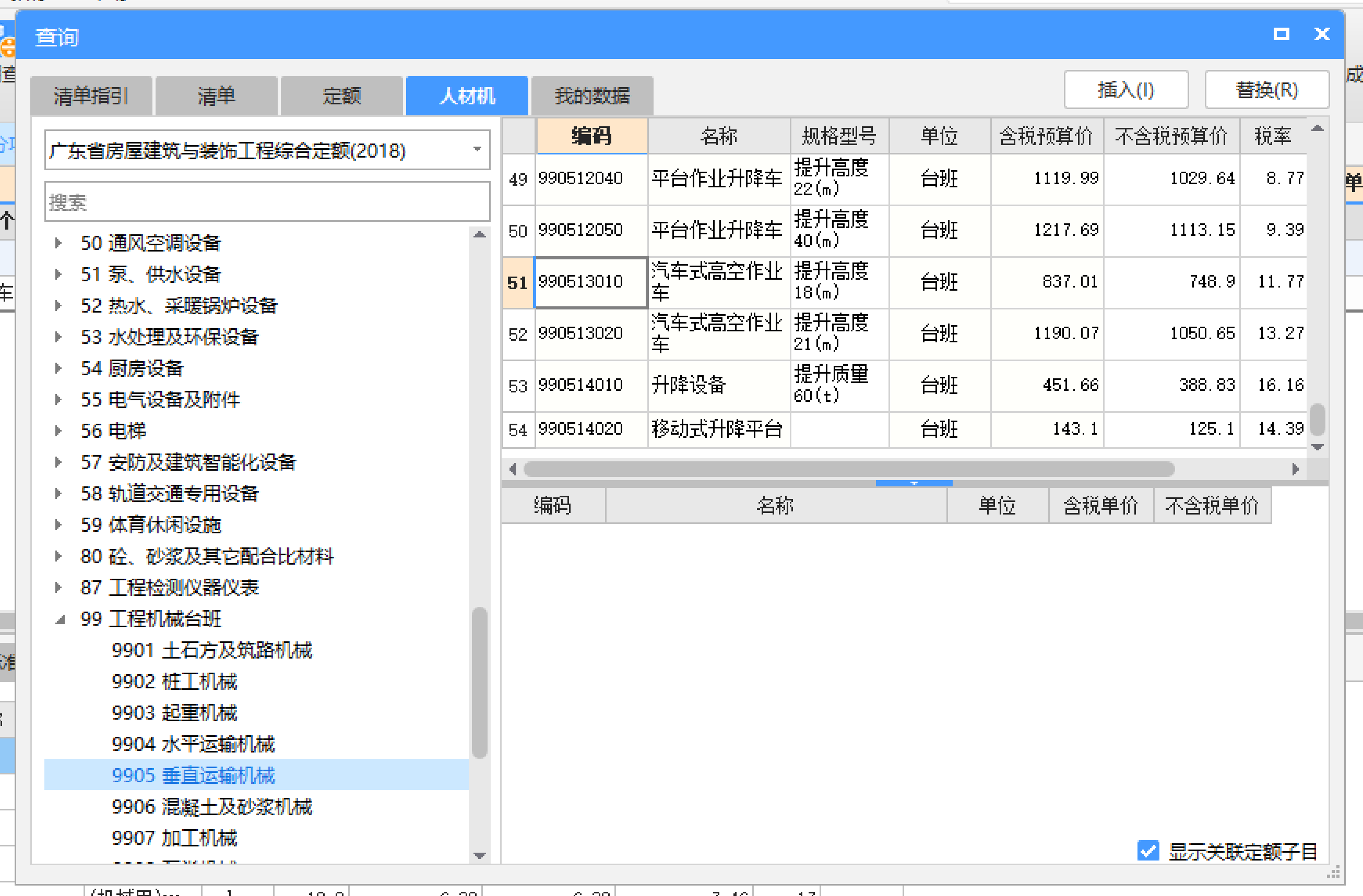Click the 替换(R) button
This screenshot has height=896, width=1363.
pyautogui.click(x=1267, y=90)
